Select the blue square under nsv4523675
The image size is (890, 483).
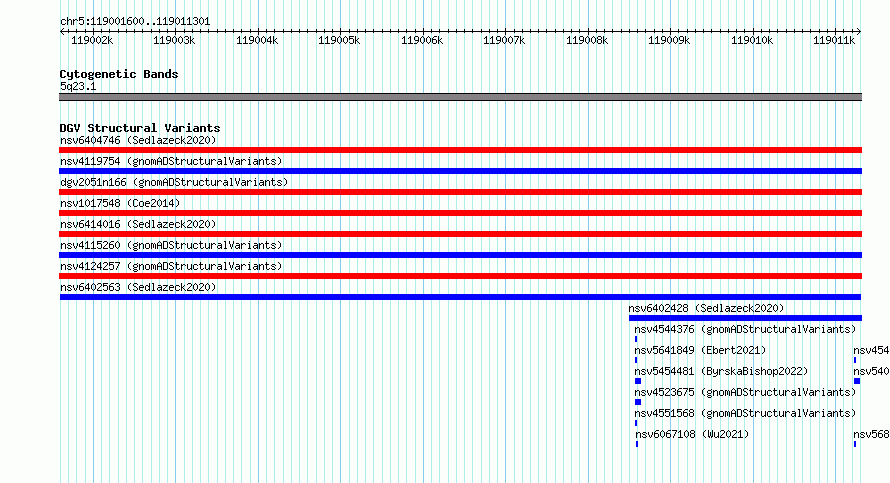click(638, 402)
